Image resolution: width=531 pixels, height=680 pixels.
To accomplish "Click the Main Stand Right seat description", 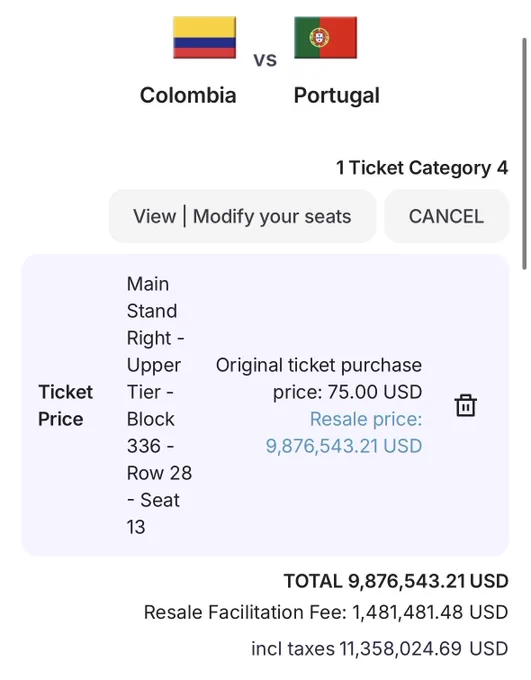I will coord(159,405).
